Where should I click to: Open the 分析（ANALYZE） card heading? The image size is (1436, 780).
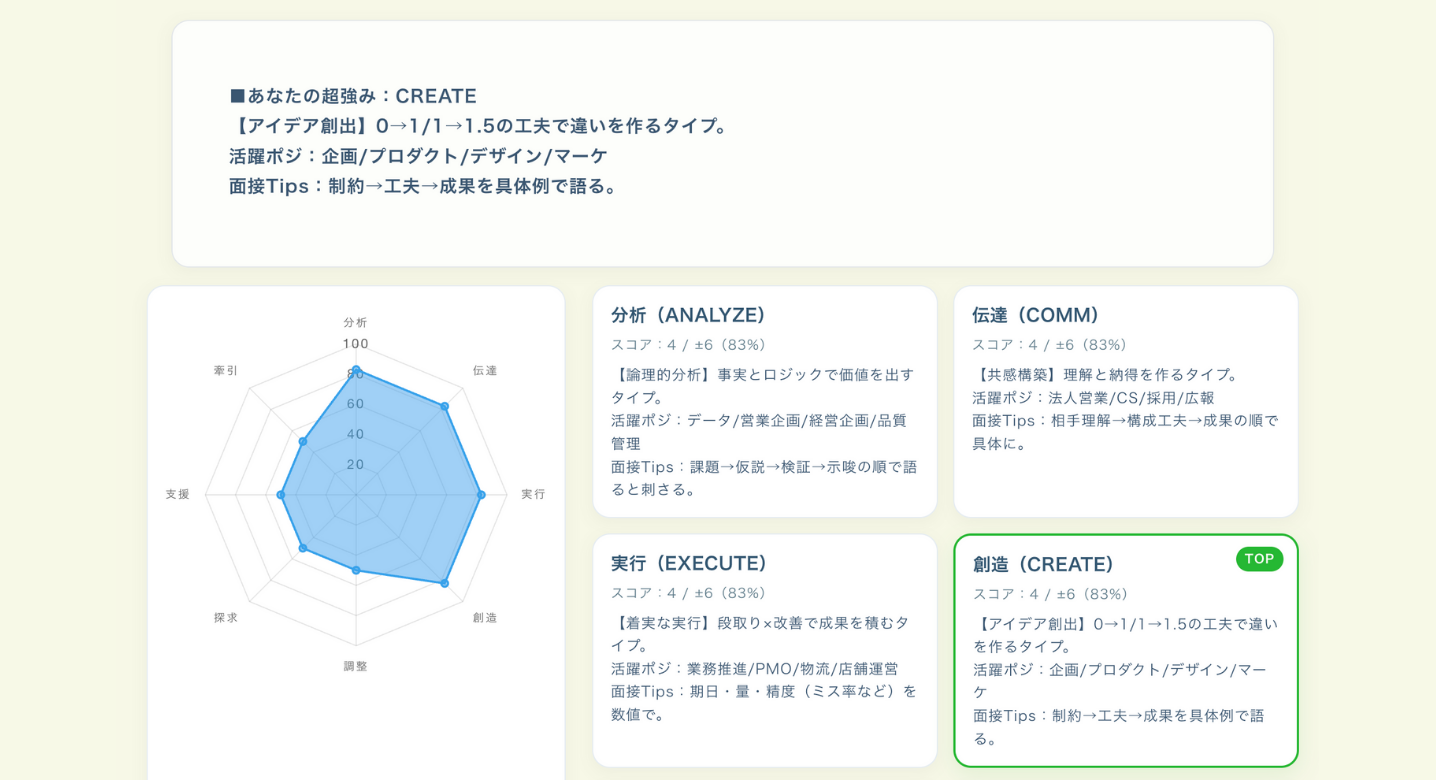688,315
